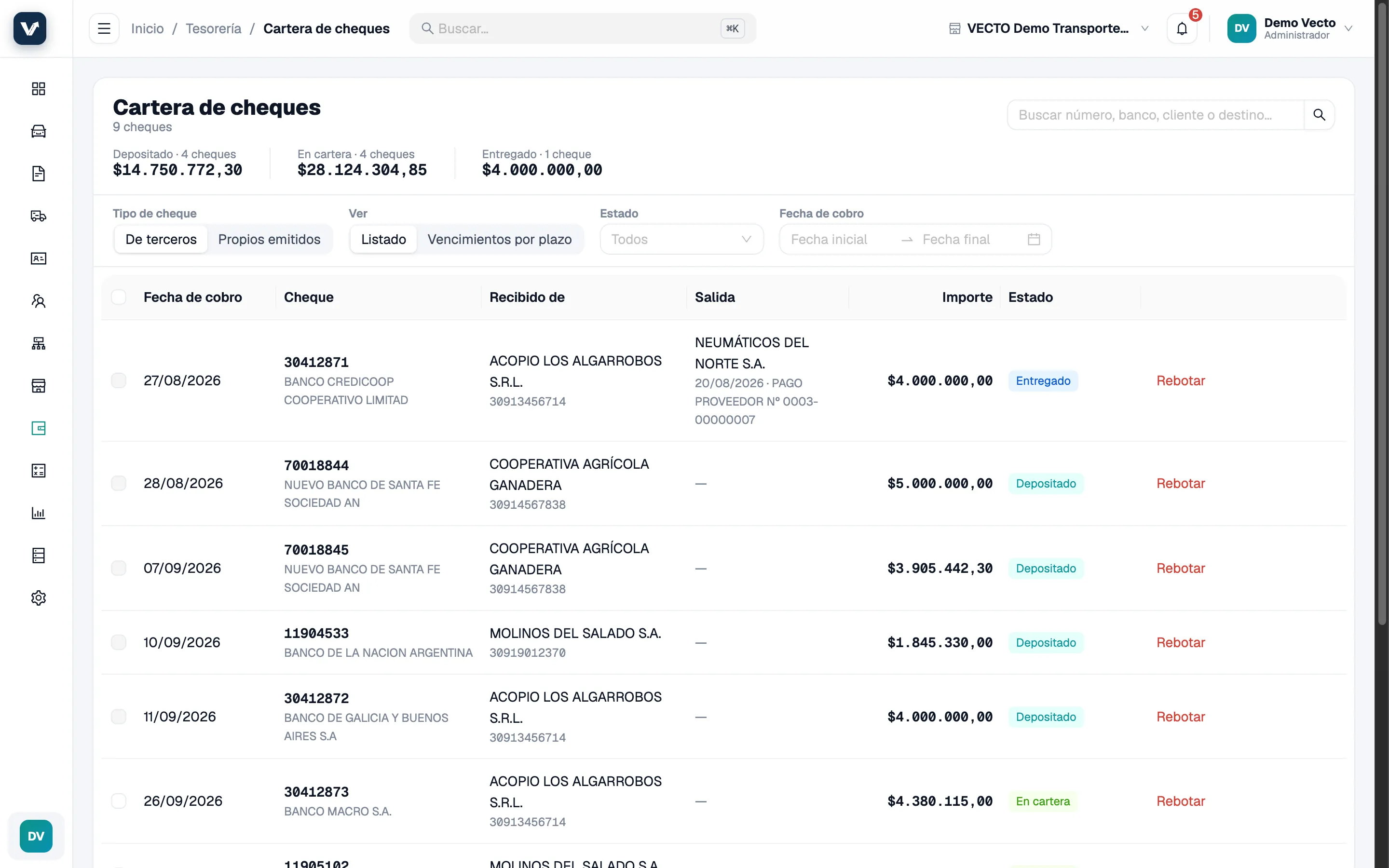Image resolution: width=1389 pixels, height=868 pixels.
Task: Toggle the select-all checkbox in table header
Action: coord(119,297)
